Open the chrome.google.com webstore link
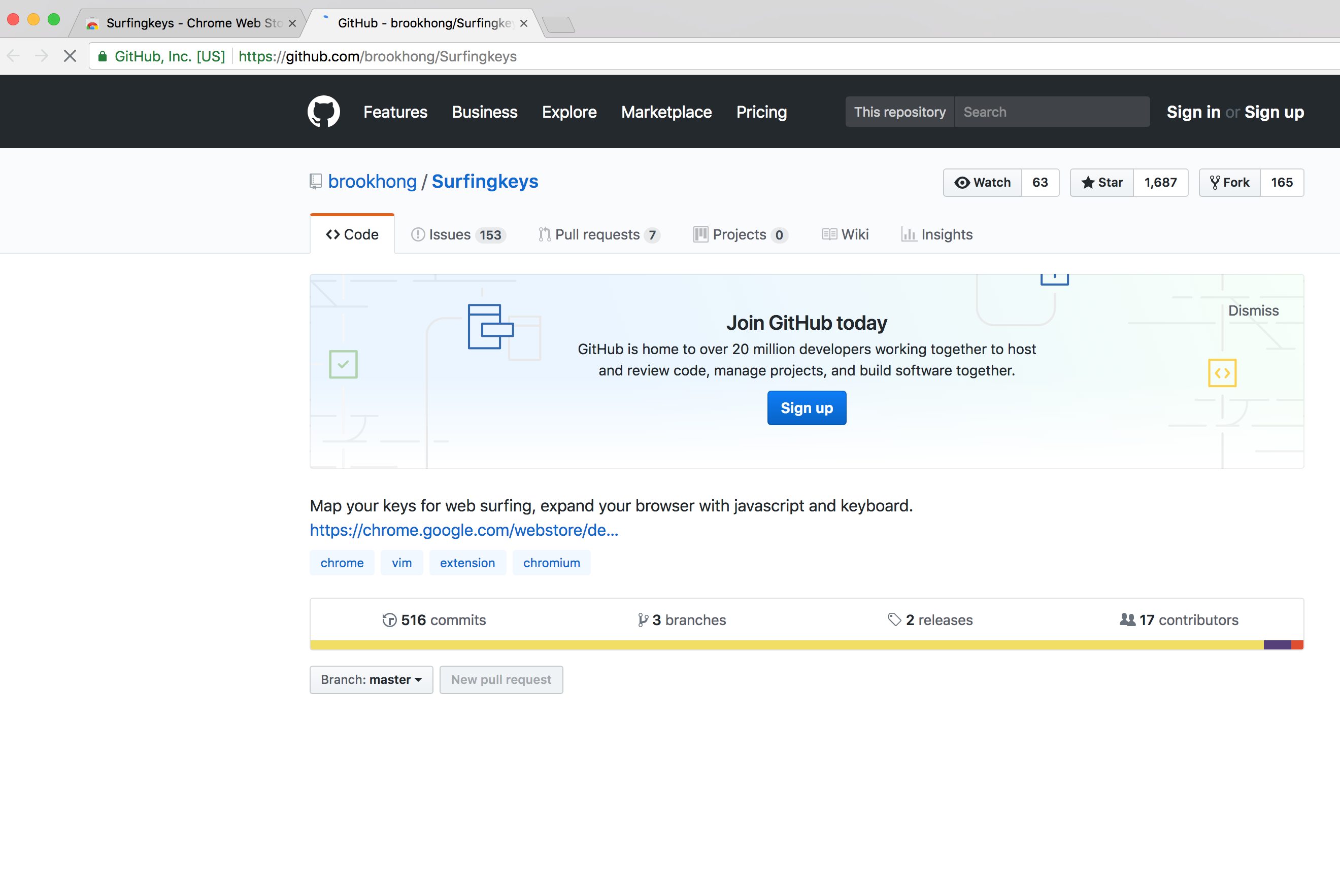Screen dimensions: 1340x896 click(x=463, y=530)
